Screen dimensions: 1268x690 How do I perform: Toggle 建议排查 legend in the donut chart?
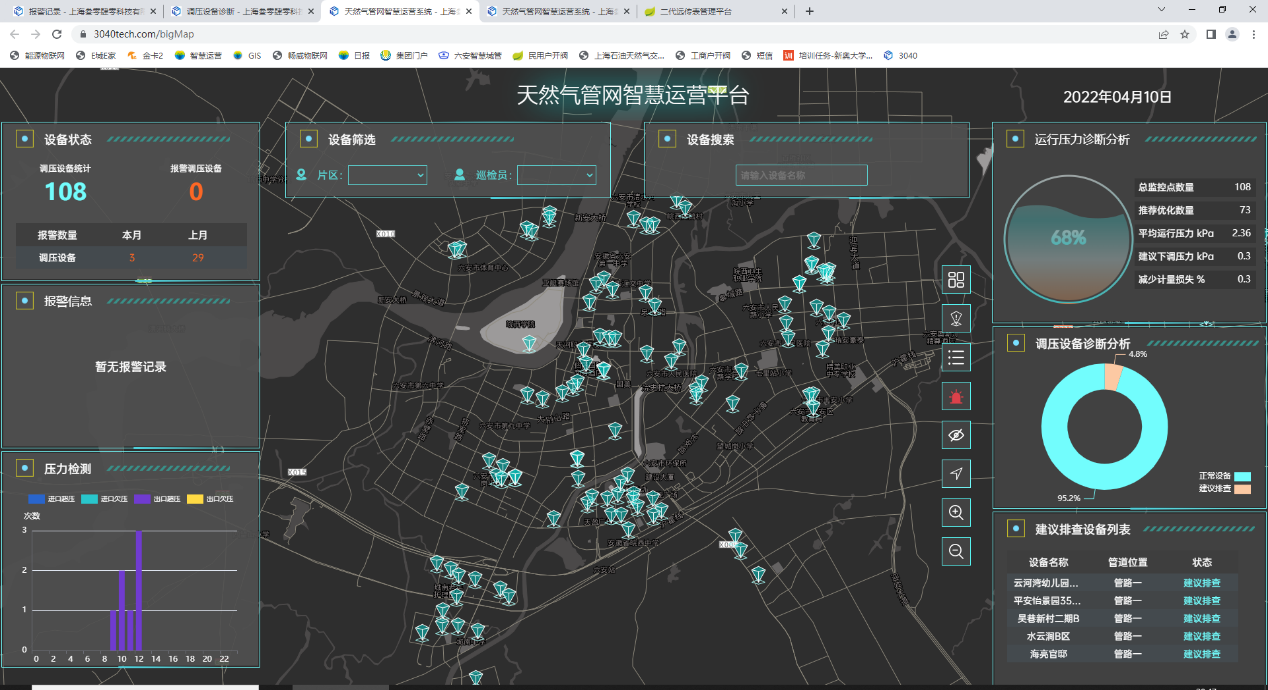click(x=1242, y=489)
